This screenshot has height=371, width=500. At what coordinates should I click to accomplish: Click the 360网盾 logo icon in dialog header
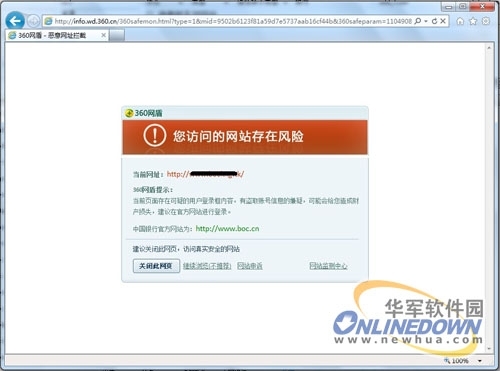pyautogui.click(x=129, y=113)
